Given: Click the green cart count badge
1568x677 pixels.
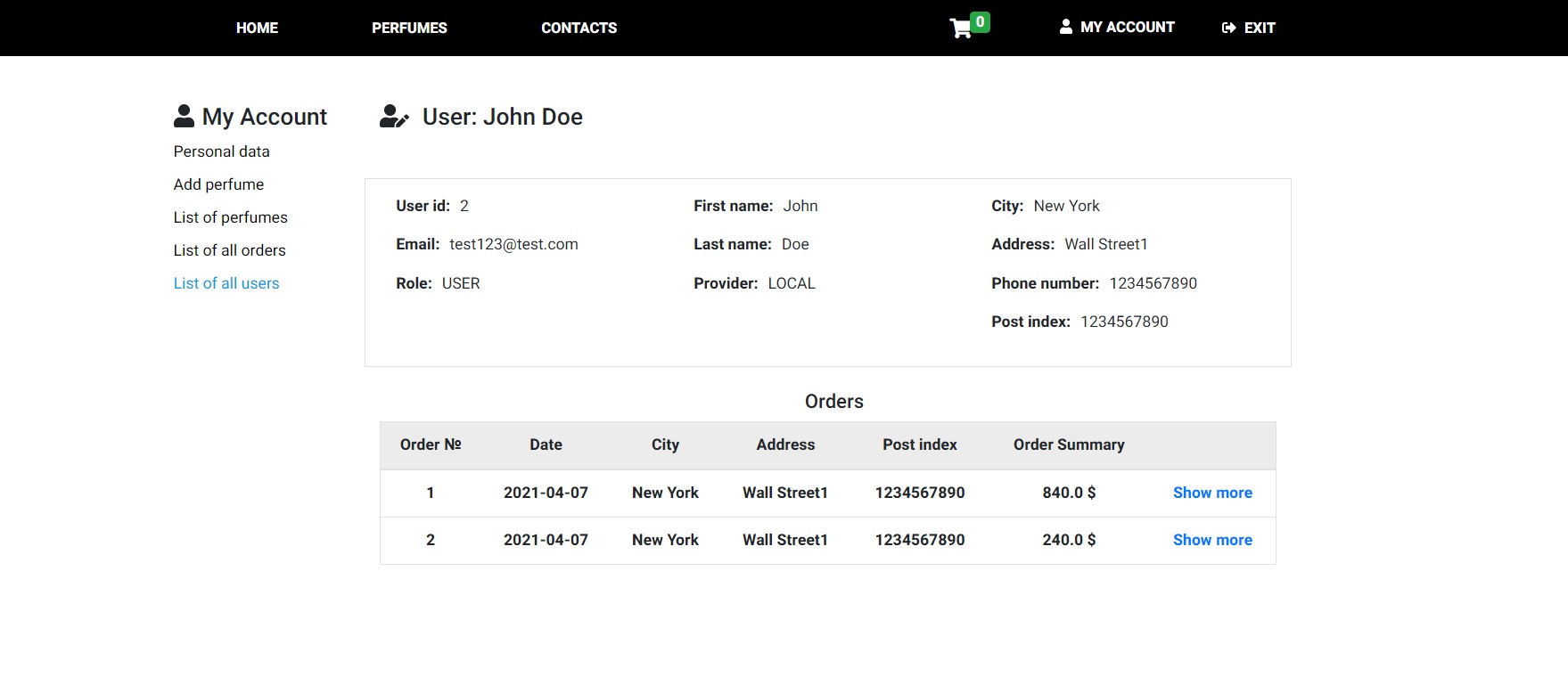Looking at the screenshot, I should point(980,22).
